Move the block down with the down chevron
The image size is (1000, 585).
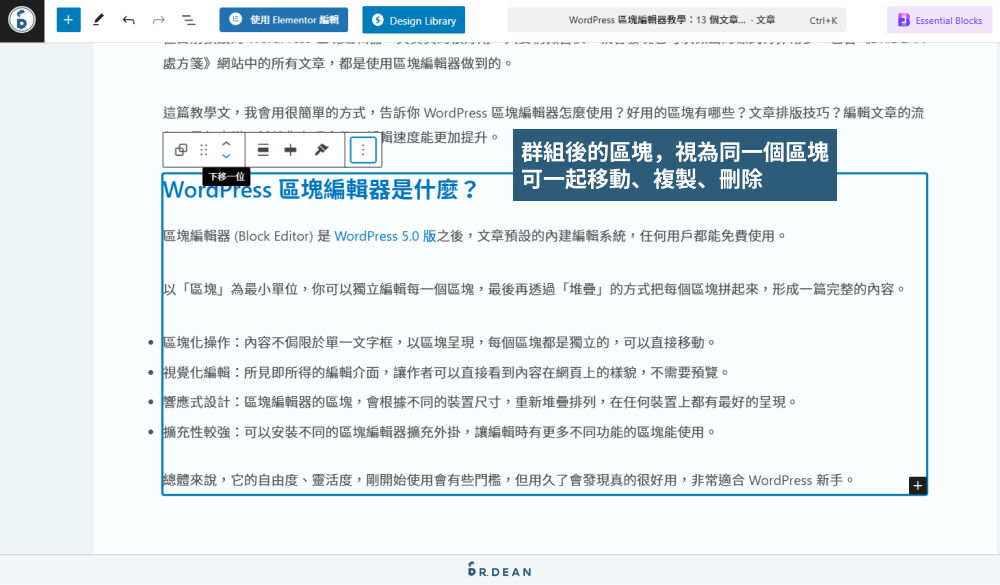pyautogui.click(x=226, y=157)
